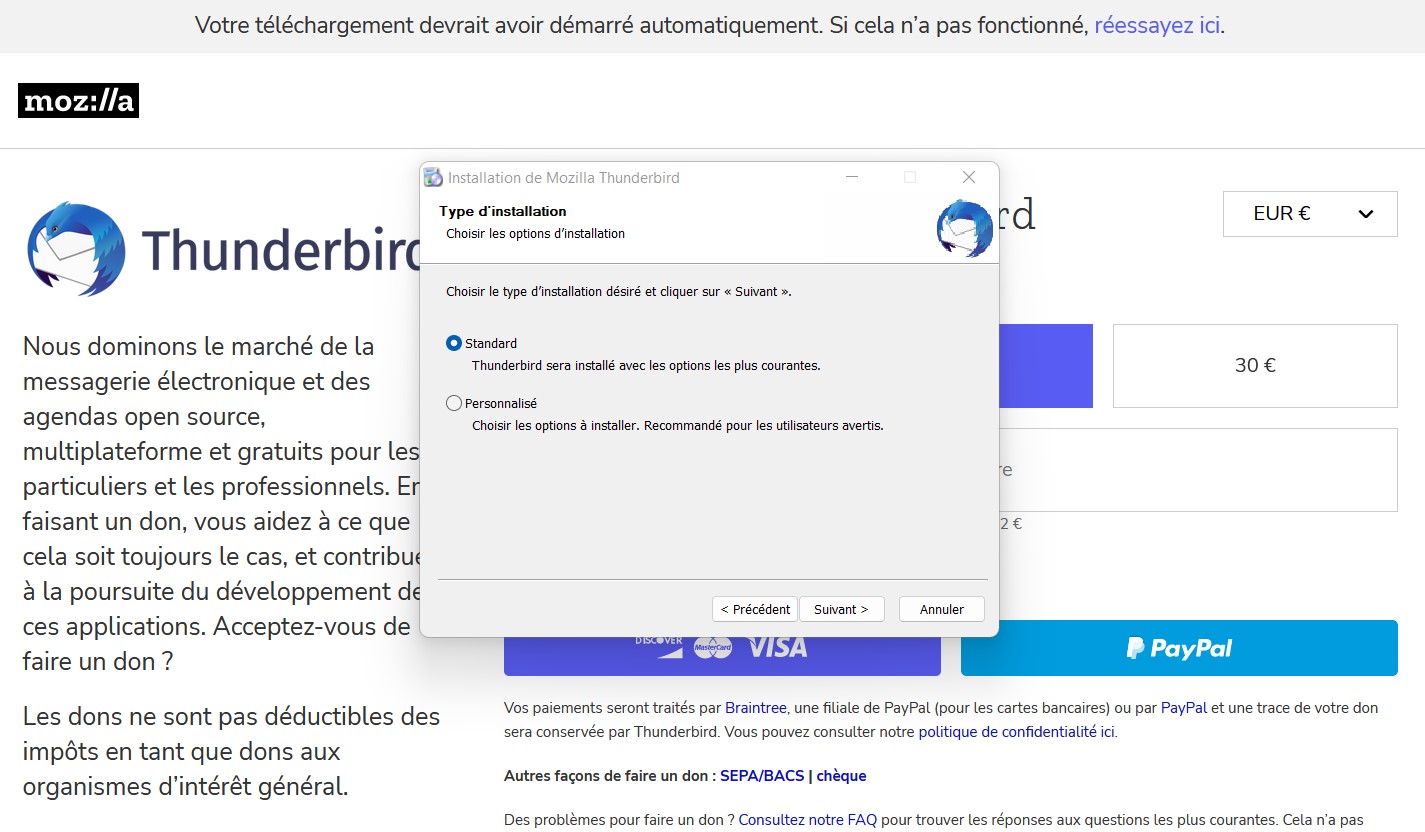Click in the custom amount input field
This screenshot has width=1425, height=832.
click(1200, 470)
